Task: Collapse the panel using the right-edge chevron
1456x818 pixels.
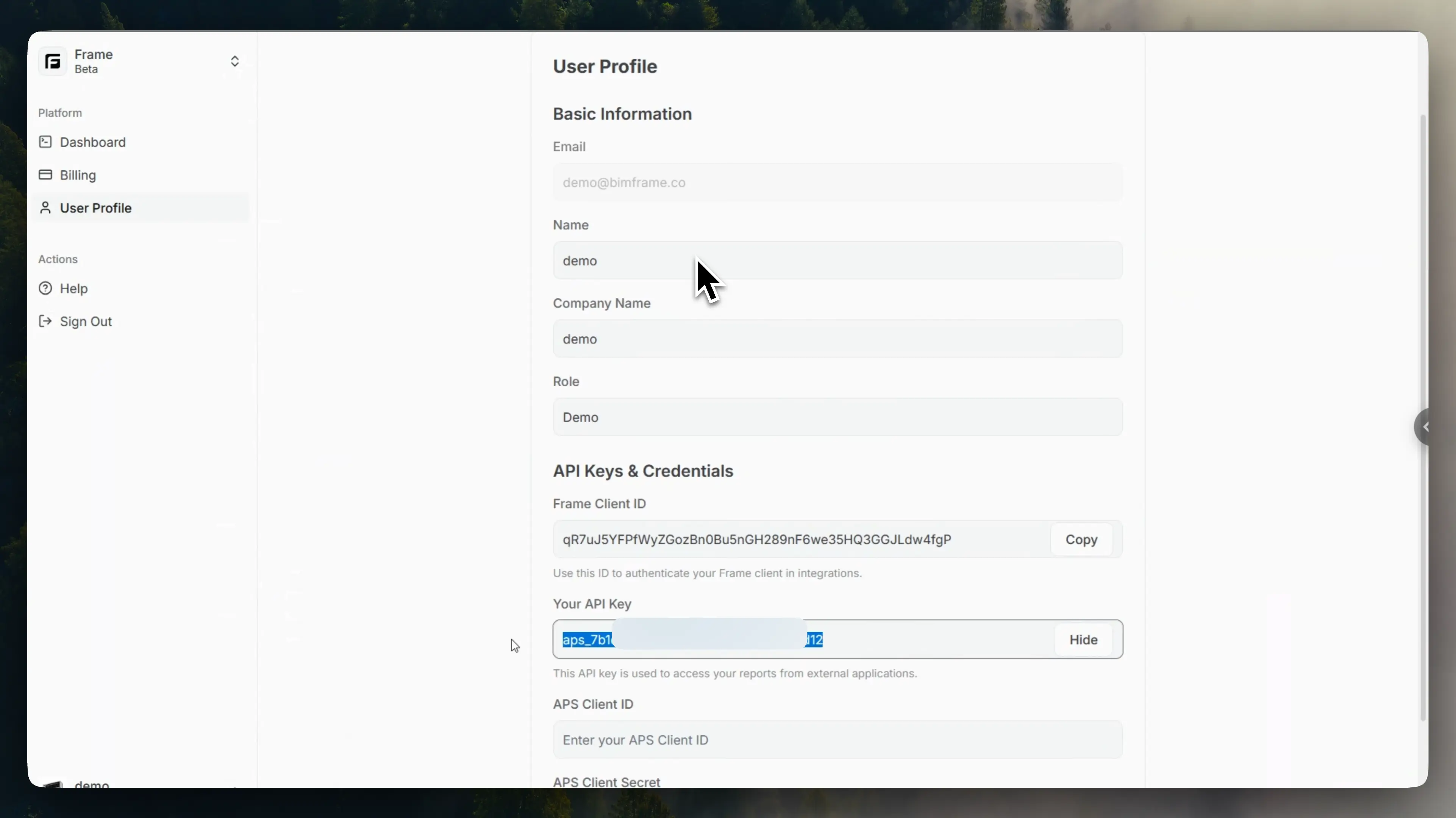Action: (x=1426, y=427)
